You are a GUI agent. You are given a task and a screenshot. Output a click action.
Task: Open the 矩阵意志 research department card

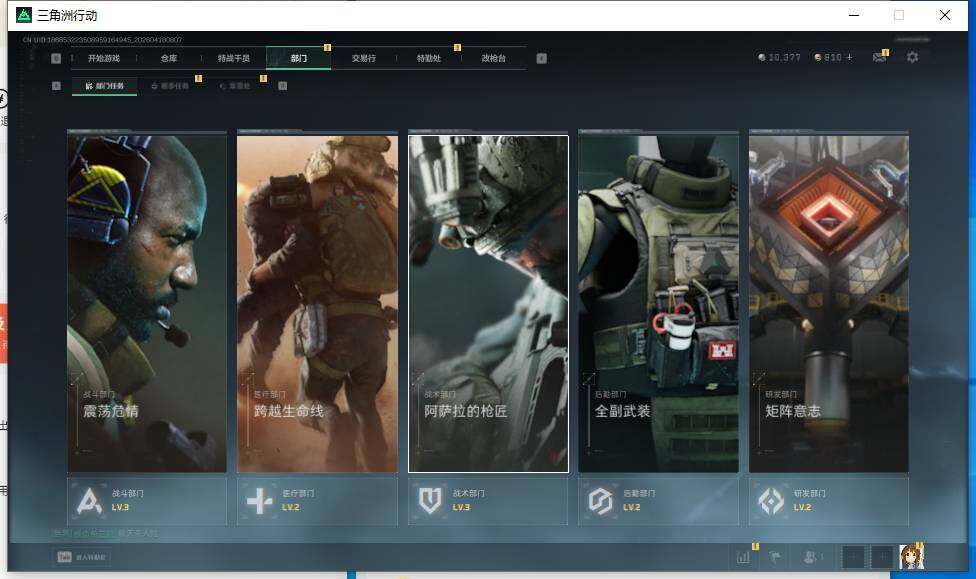pos(828,303)
